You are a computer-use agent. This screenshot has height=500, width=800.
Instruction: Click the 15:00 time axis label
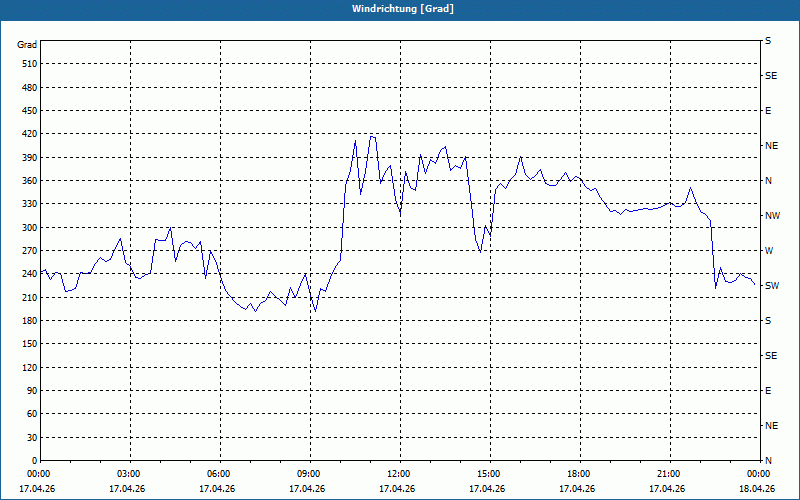tap(490, 474)
